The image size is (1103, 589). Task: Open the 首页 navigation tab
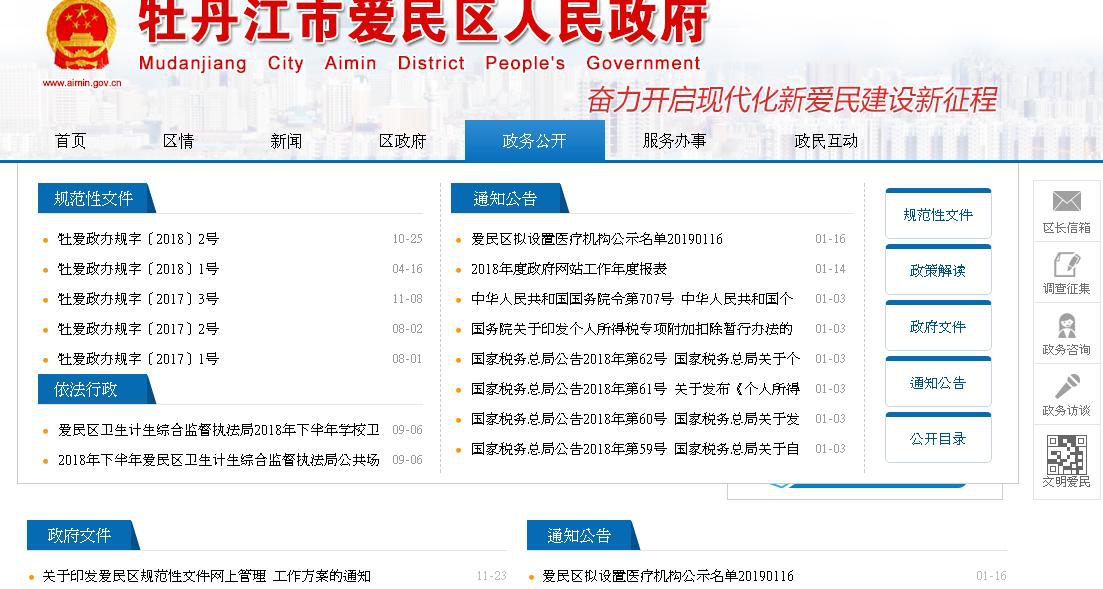tap(70, 141)
